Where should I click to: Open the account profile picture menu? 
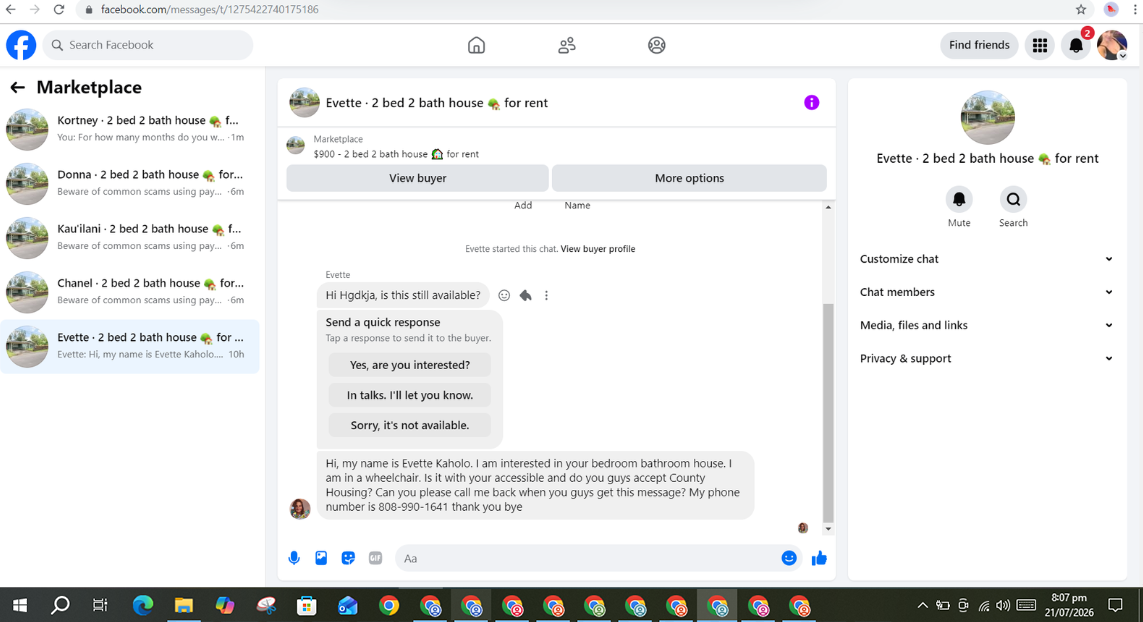[x=1112, y=45]
